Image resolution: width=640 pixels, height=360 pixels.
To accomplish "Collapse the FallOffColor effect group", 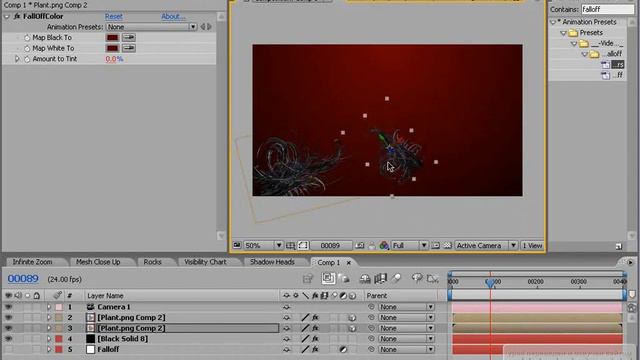I will tap(7, 16).
